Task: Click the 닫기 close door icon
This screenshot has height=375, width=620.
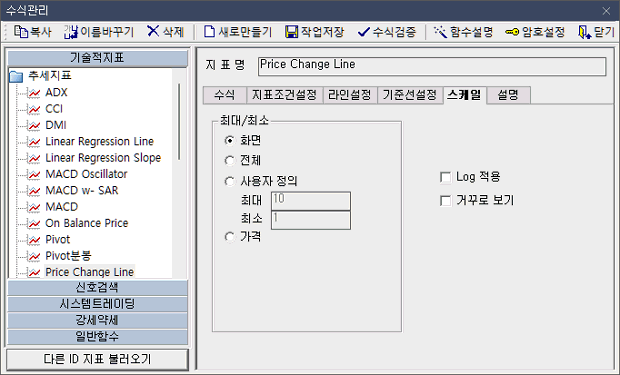Action: click(584, 32)
